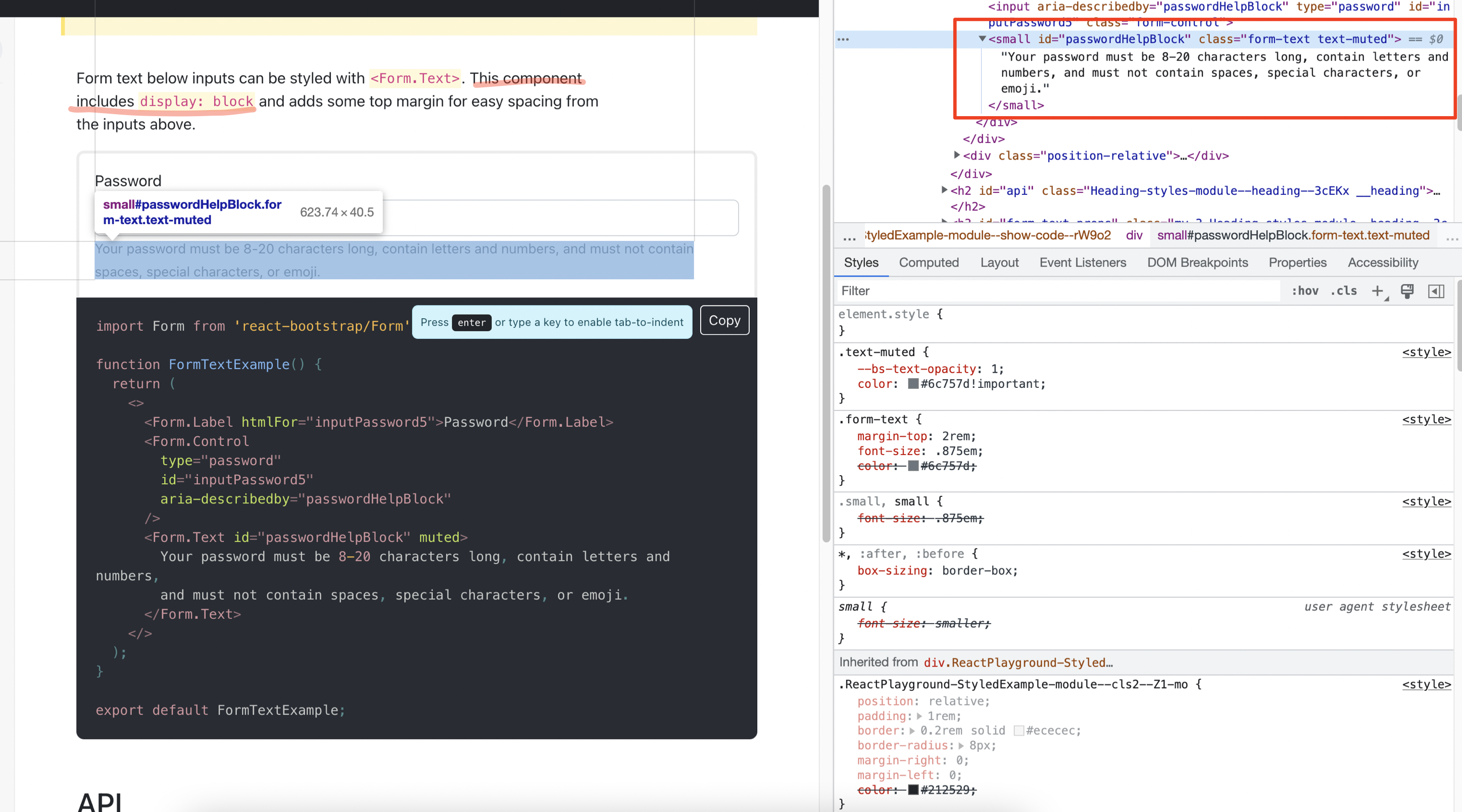Click the Copy button on the code example
This screenshot has width=1462, height=812.
coord(724,320)
